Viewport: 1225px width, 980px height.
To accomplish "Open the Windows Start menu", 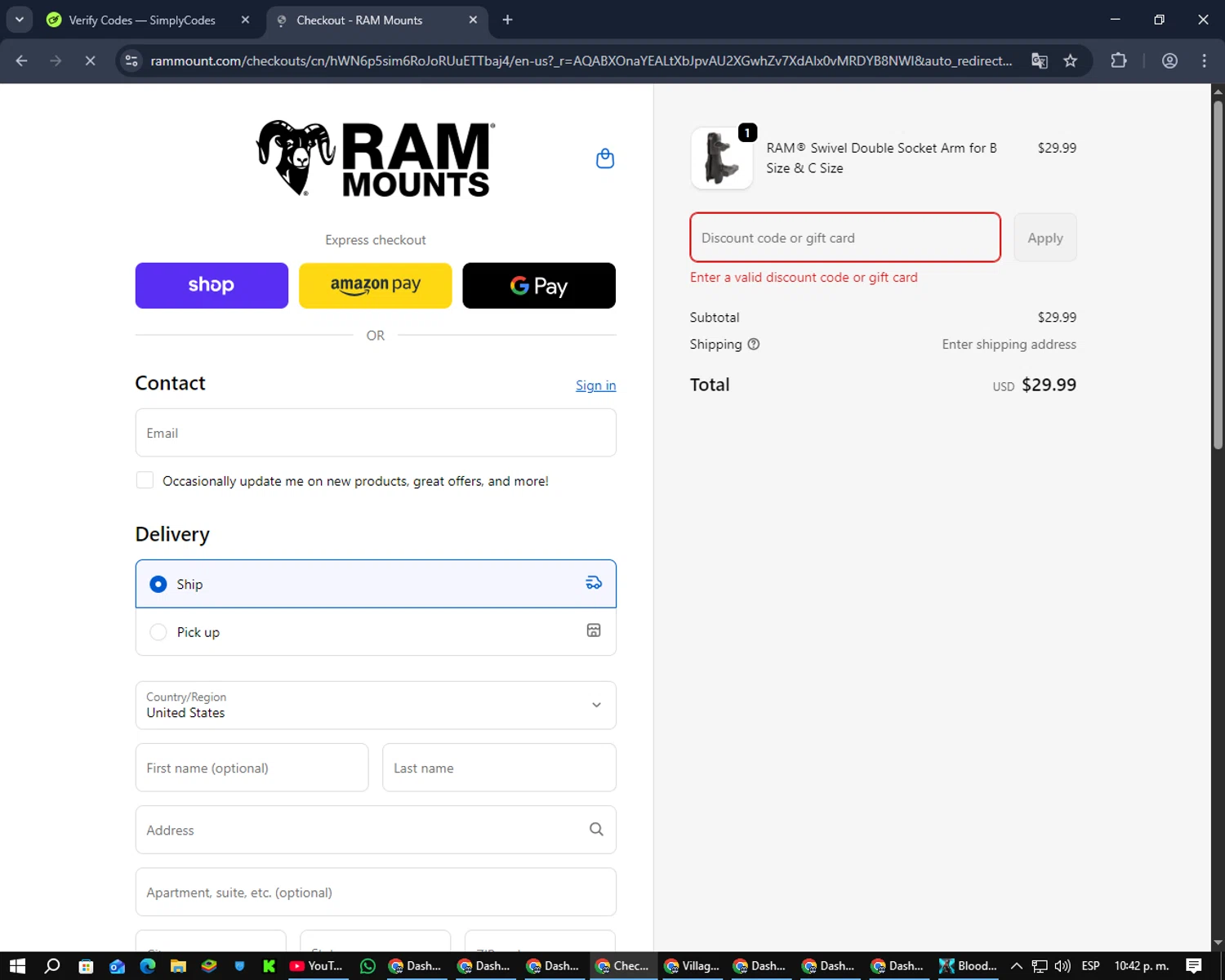I will [x=17, y=966].
